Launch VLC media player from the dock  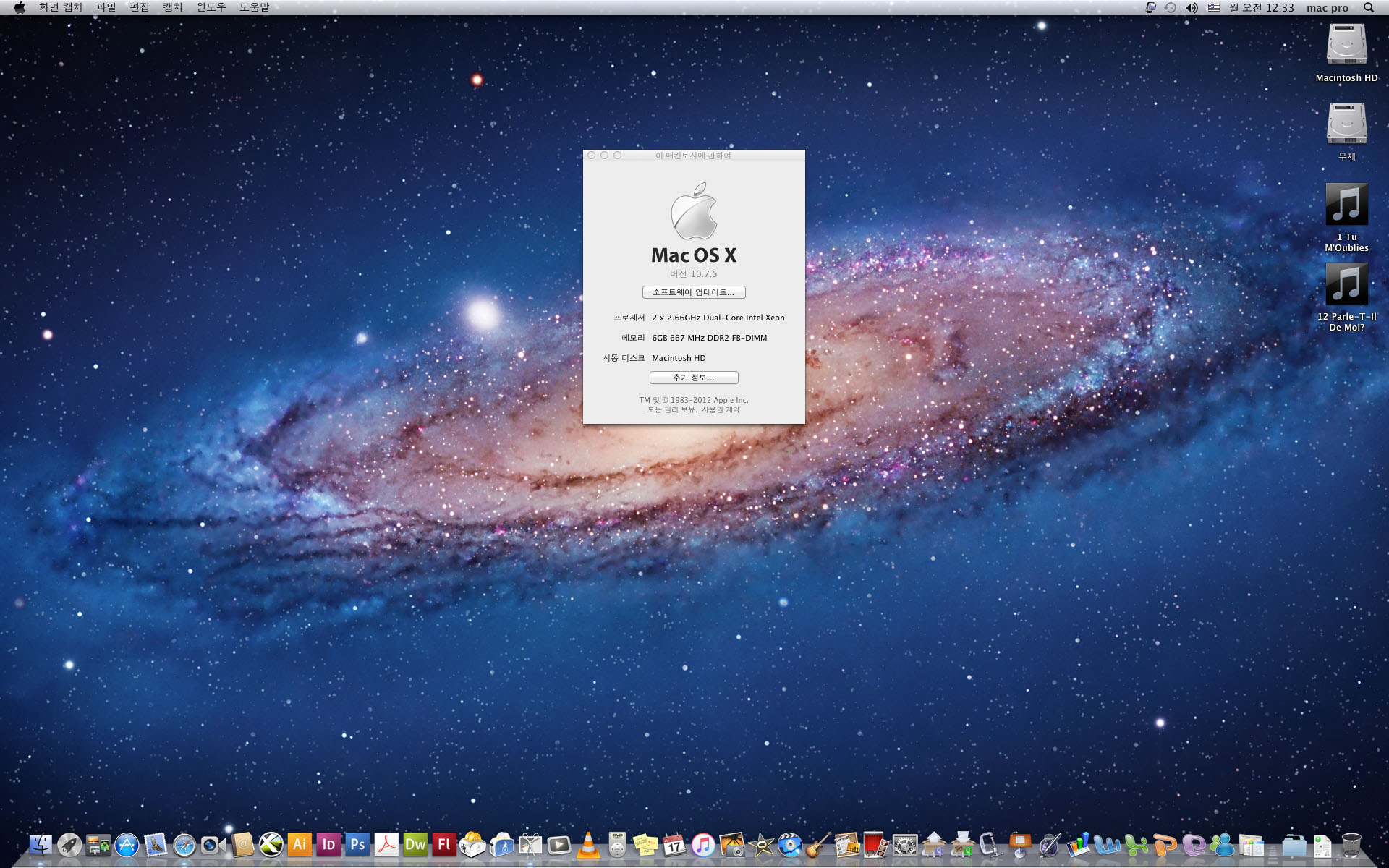point(588,844)
